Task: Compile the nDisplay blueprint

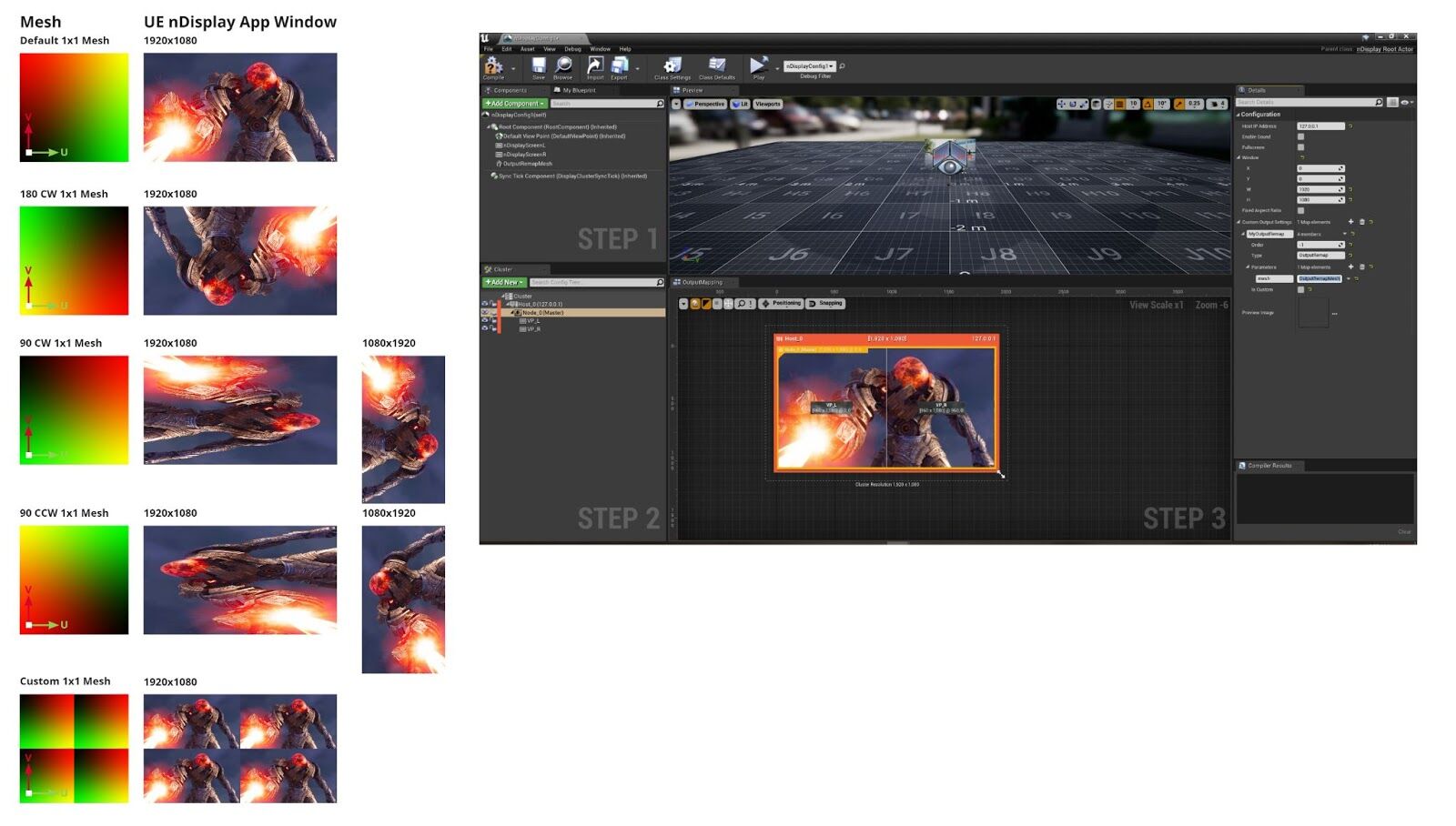Action: (493, 66)
